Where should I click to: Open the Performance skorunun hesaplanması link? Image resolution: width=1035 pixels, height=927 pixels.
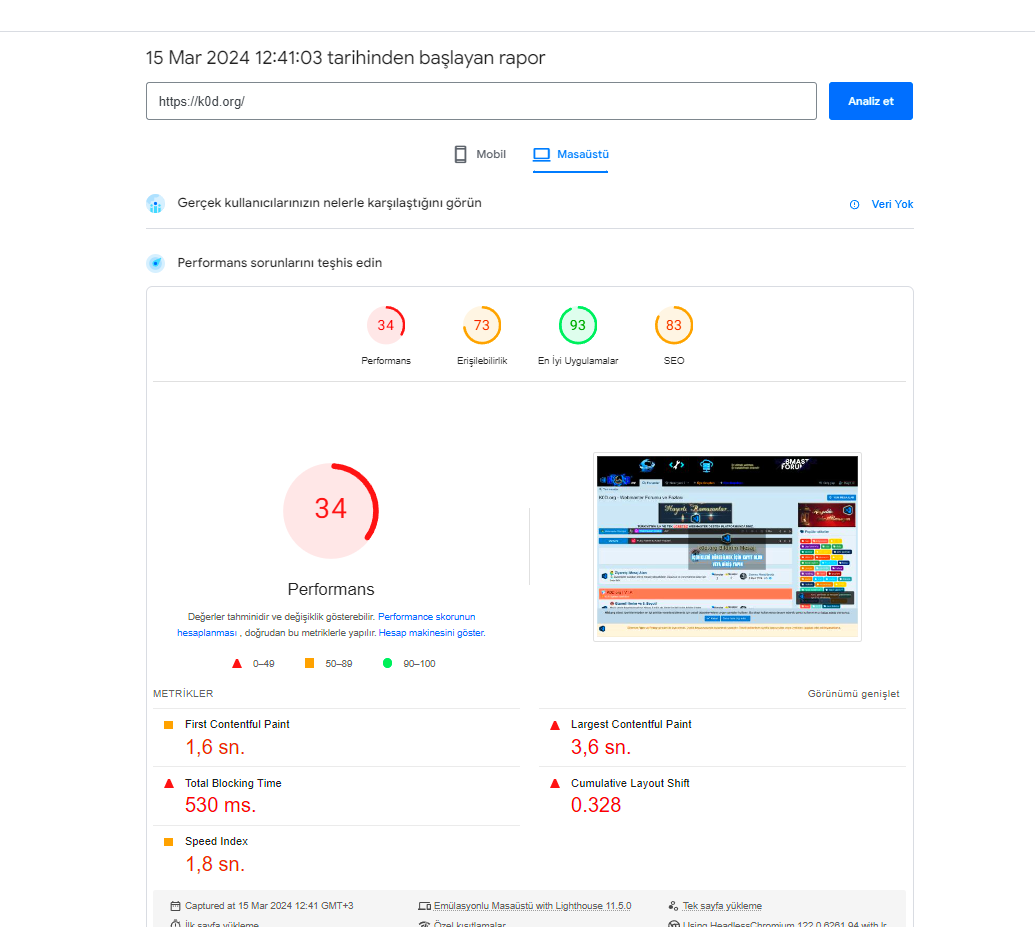[326, 625]
